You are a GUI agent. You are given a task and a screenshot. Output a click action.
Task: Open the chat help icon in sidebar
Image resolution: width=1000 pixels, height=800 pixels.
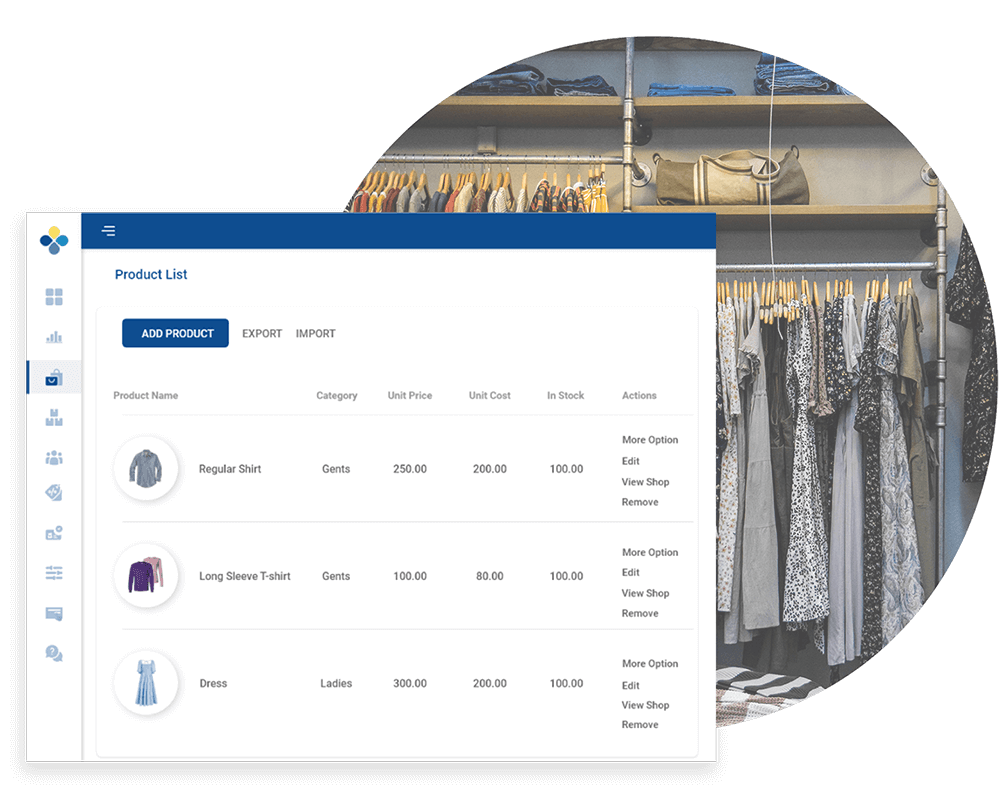[54, 653]
